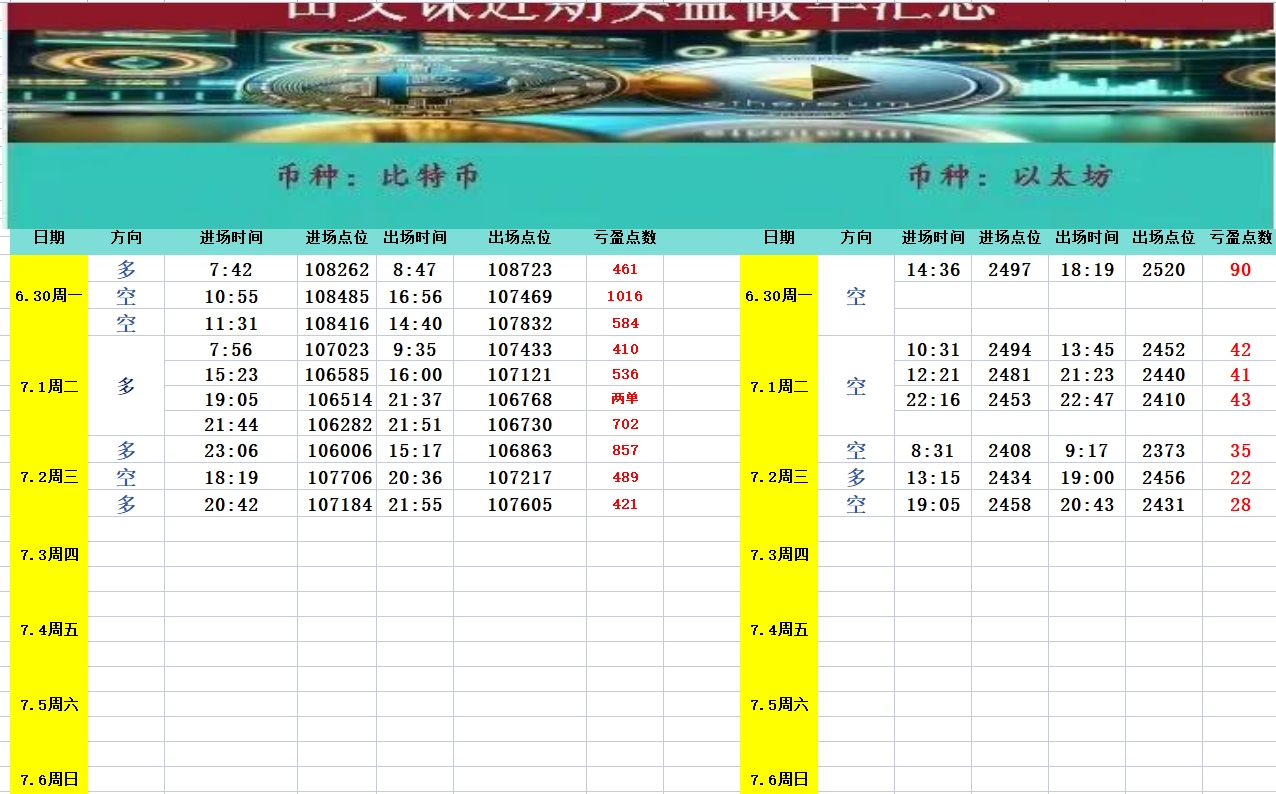This screenshot has height=794, width=1276.
Task: Click the 7.6周日 date cell for Ethereum
Action: pos(778,778)
